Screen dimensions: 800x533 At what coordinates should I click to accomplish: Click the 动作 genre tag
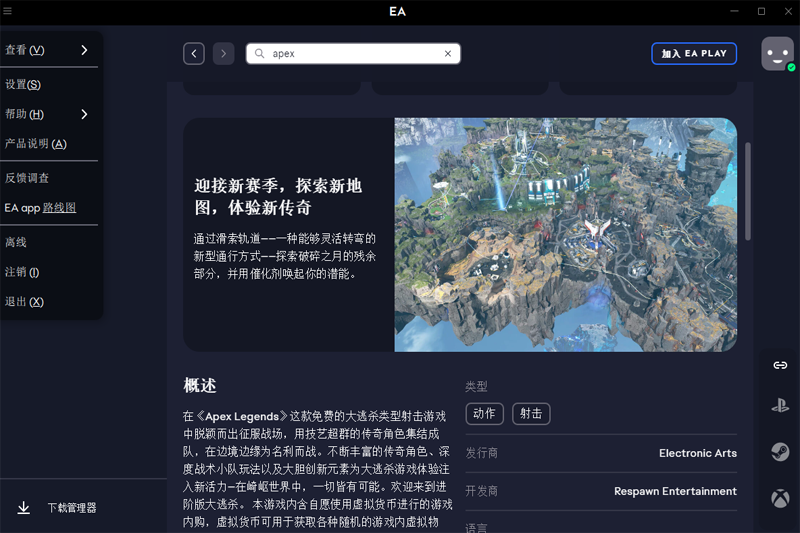[484, 413]
